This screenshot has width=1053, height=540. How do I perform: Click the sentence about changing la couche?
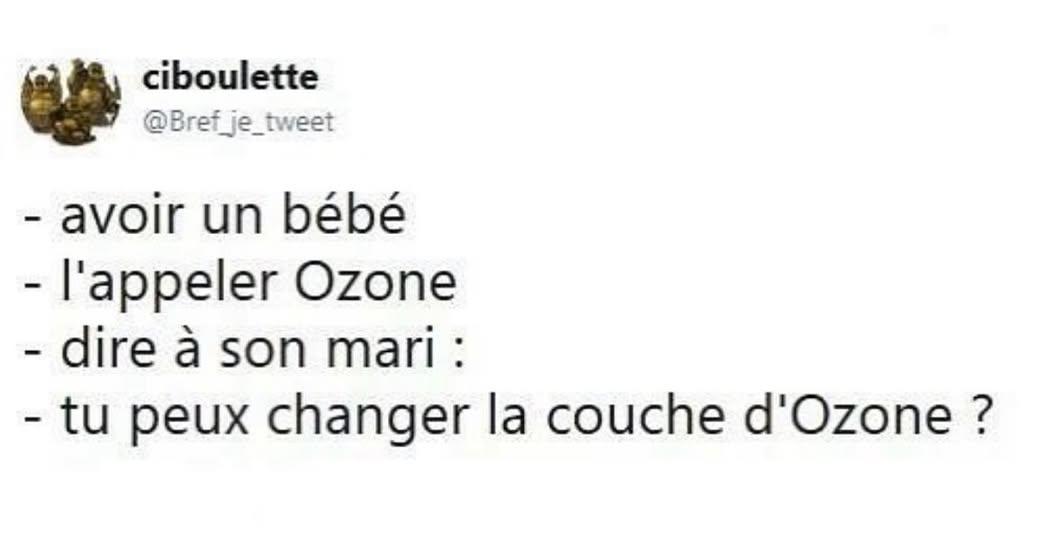coord(508,418)
